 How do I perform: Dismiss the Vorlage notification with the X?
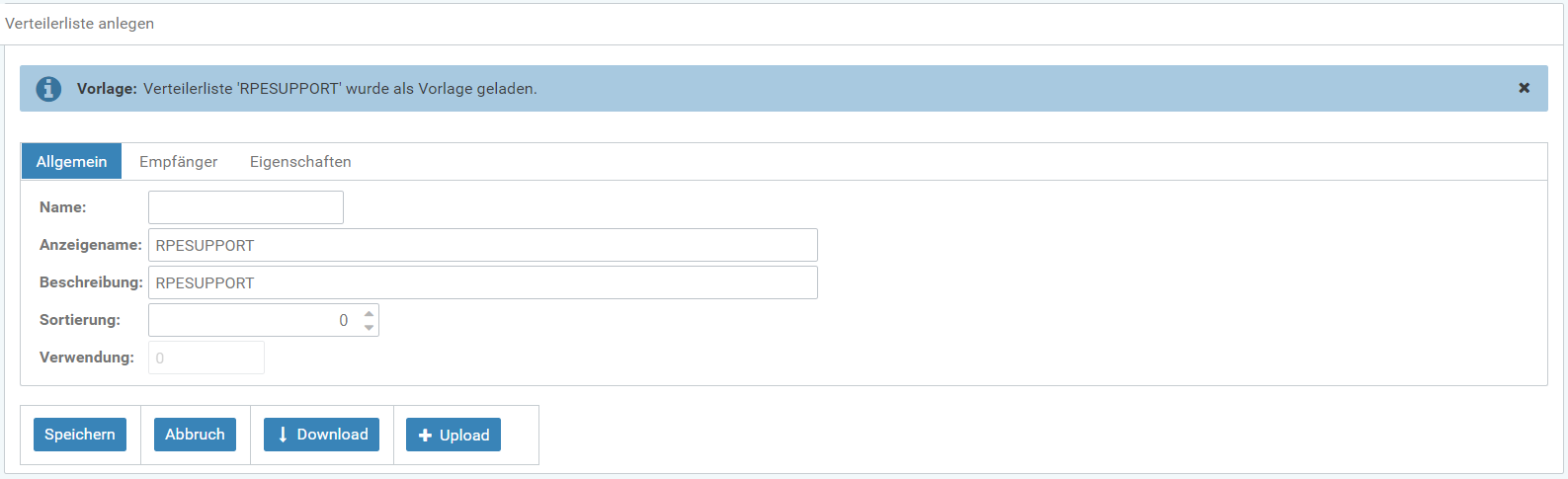point(1524,88)
